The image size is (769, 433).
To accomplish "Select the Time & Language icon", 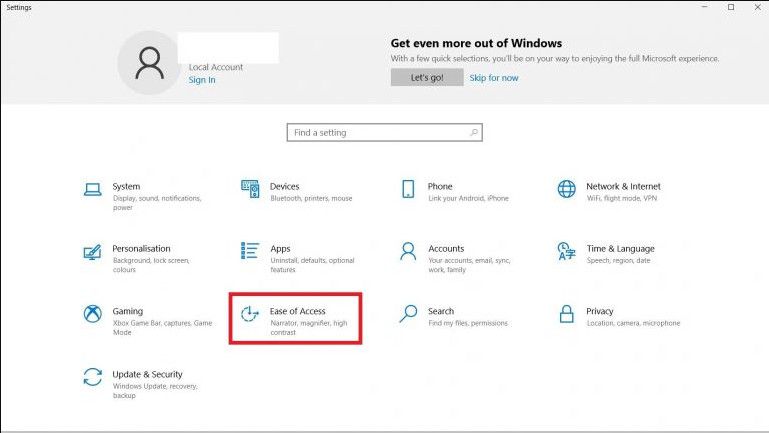I will [566, 251].
